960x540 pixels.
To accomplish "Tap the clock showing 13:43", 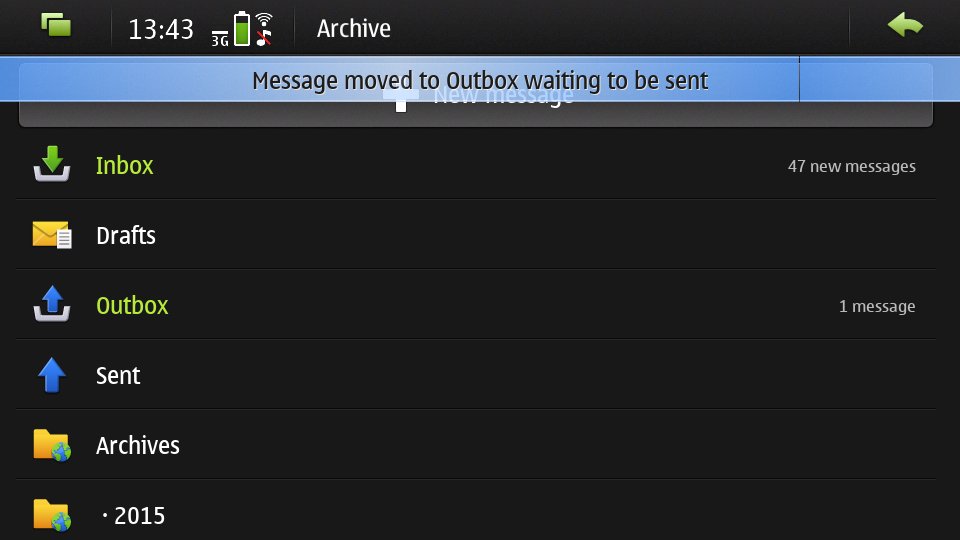I will point(160,29).
